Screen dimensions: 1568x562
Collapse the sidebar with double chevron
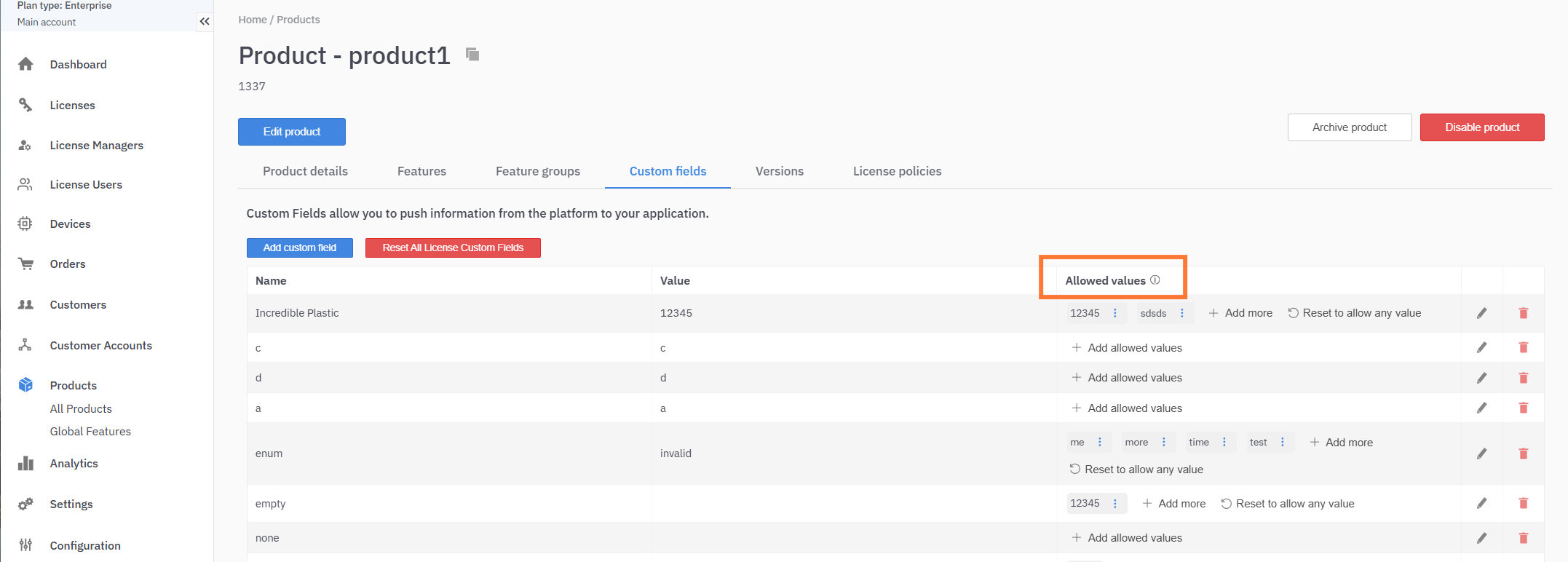coord(205,21)
